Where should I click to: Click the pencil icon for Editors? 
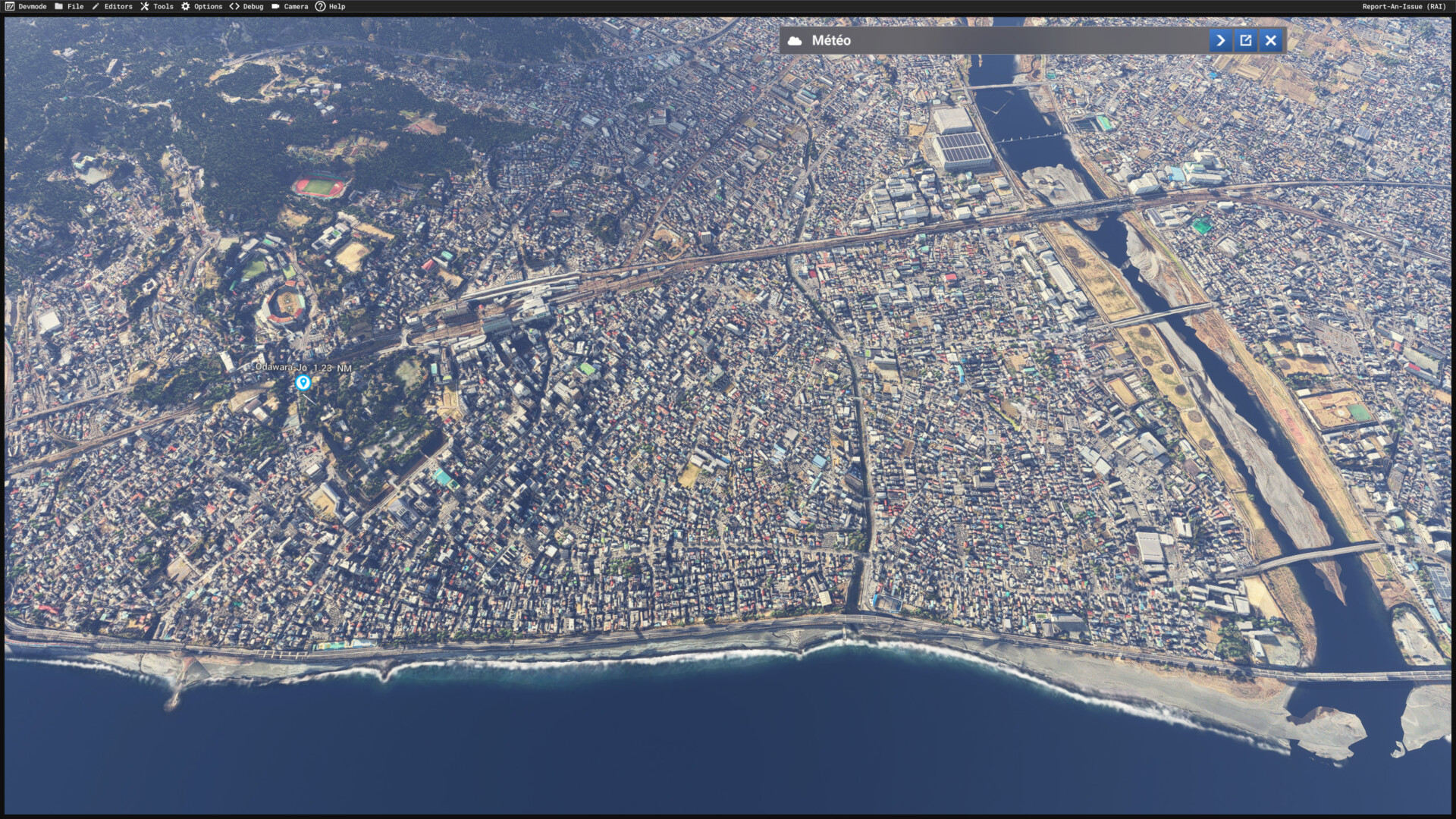pyautogui.click(x=96, y=6)
